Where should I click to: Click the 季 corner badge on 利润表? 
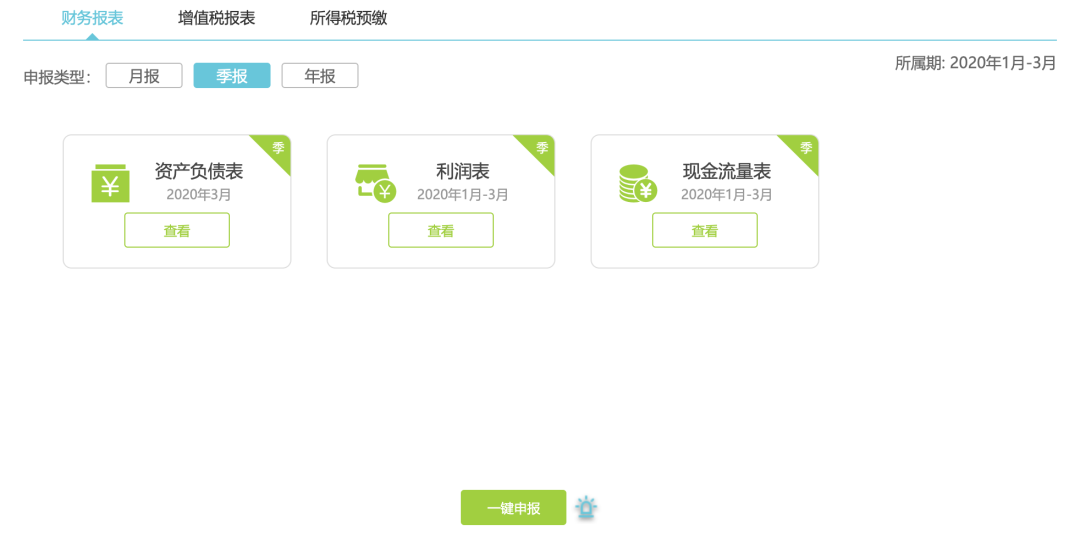click(541, 148)
